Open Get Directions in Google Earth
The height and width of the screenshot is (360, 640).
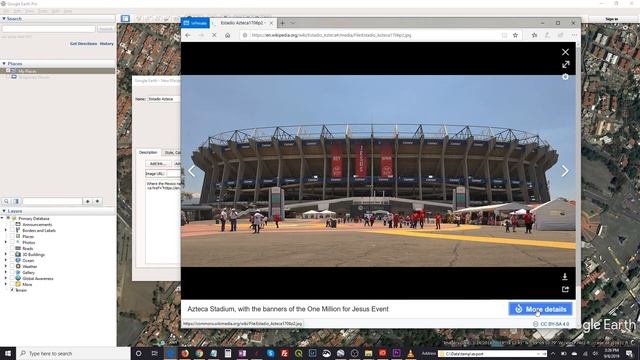click(x=83, y=44)
